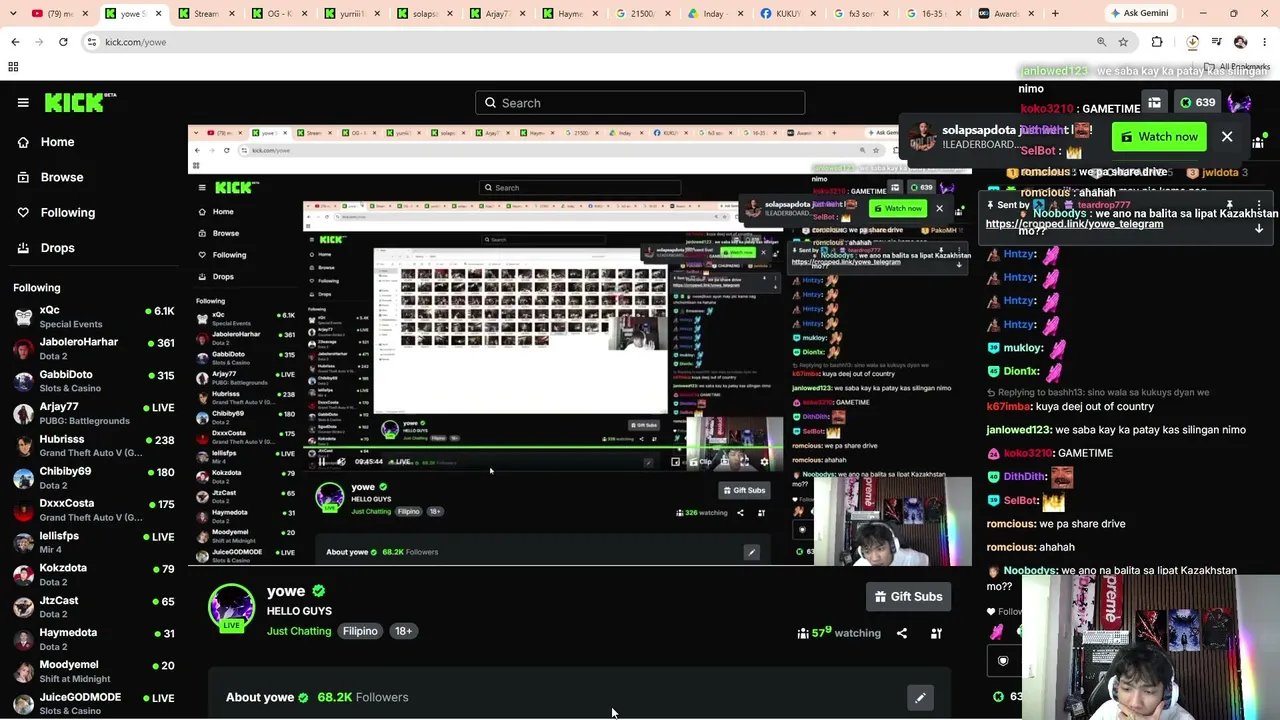The height and width of the screenshot is (720, 1280).
Task: Focus the Kick search field
Action: click(x=640, y=103)
